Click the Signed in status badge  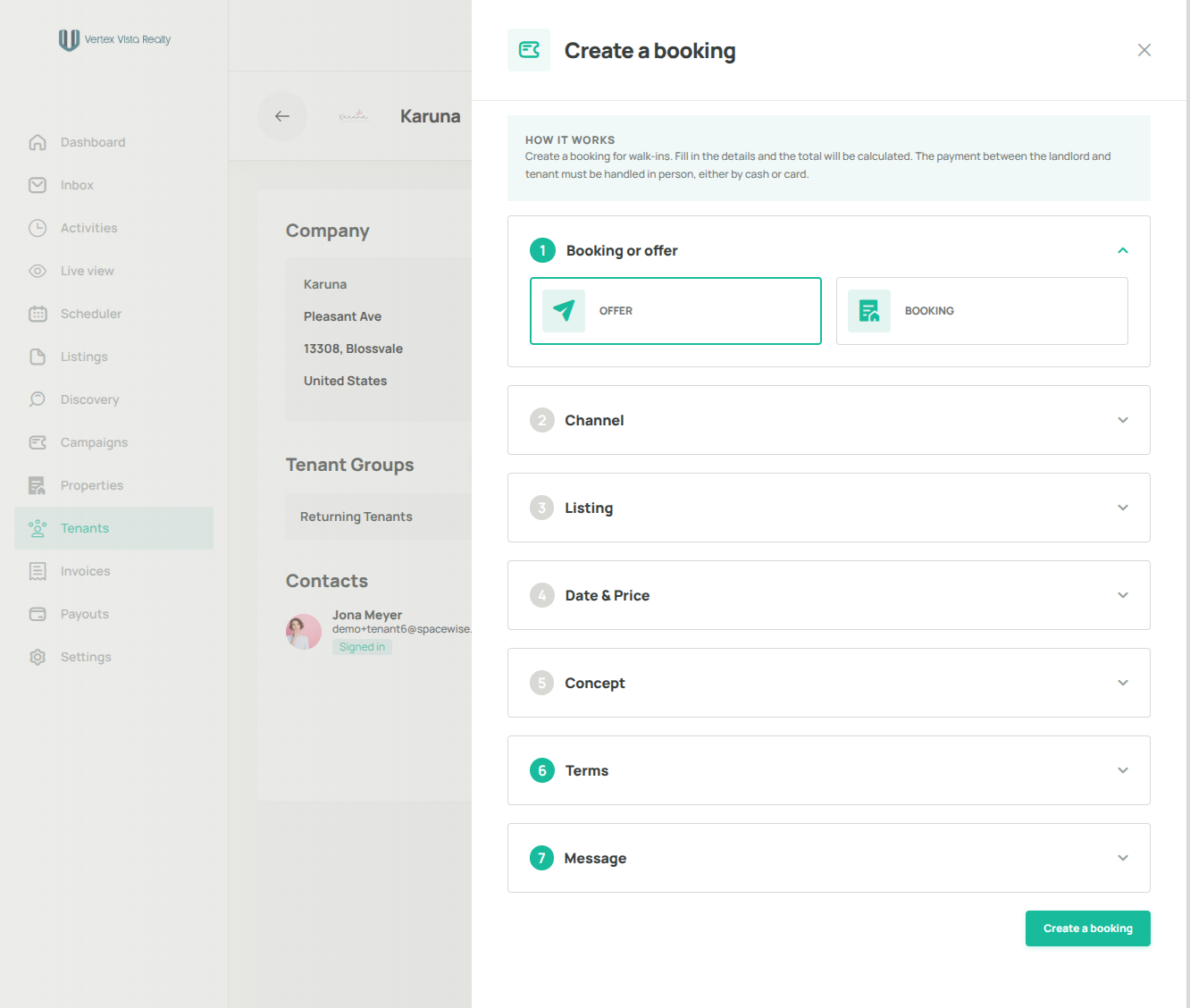click(x=362, y=647)
